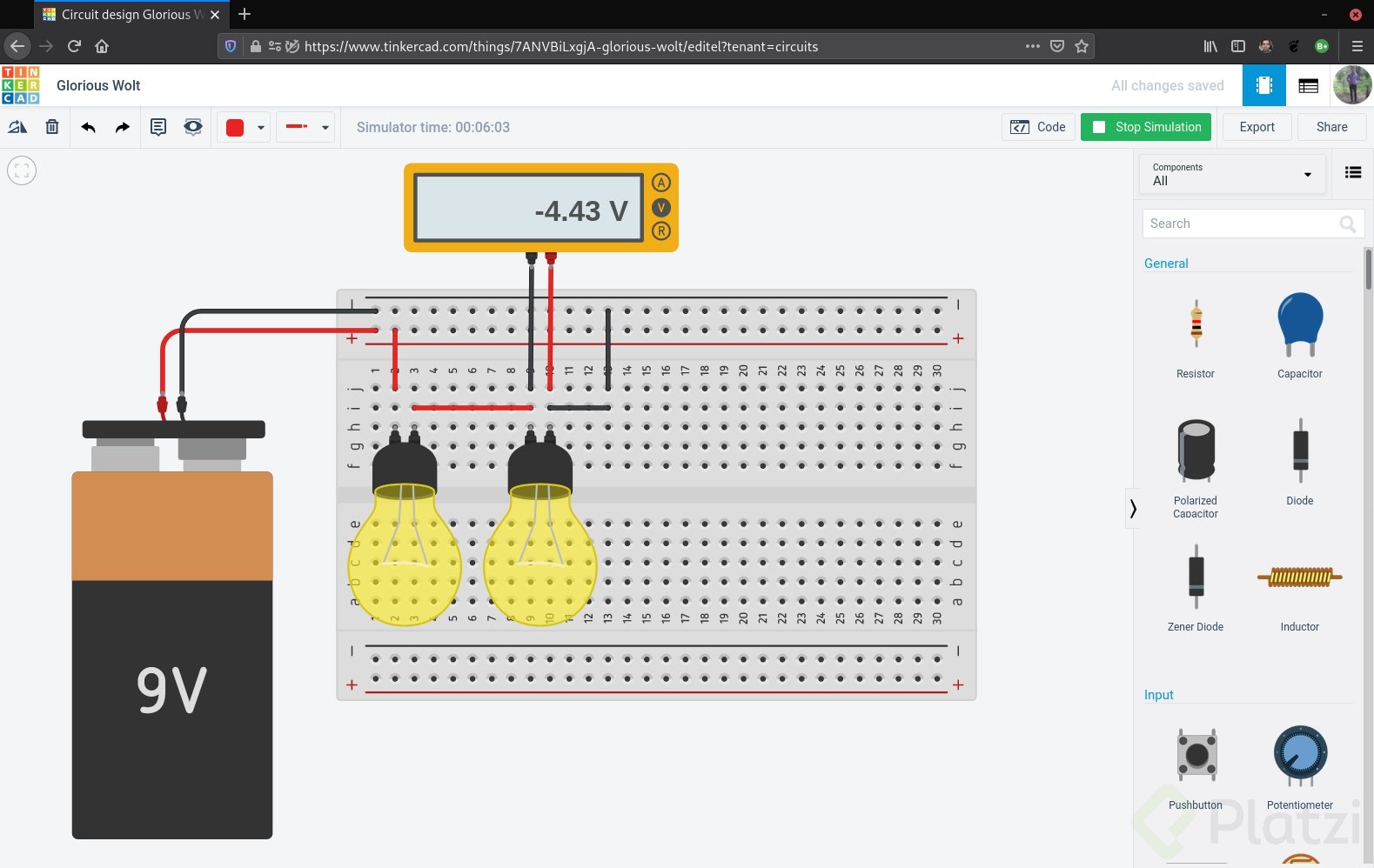Open the wire type dropdown
The height and width of the screenshot is (868, 1374).
[x=306, y=127]
